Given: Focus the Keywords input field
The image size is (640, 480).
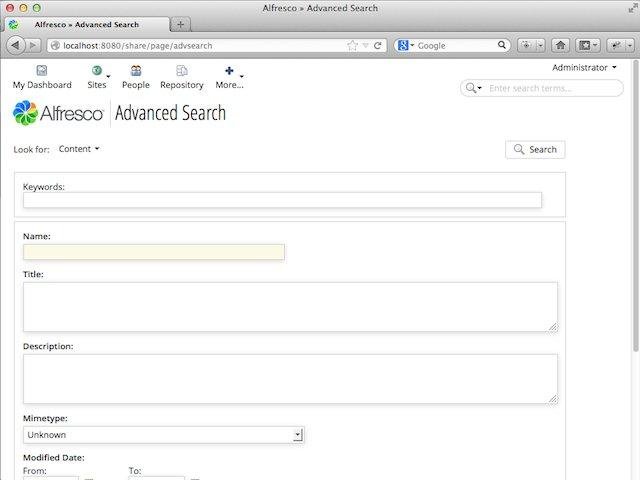Looking at the screenshot, I should [282, 200].
